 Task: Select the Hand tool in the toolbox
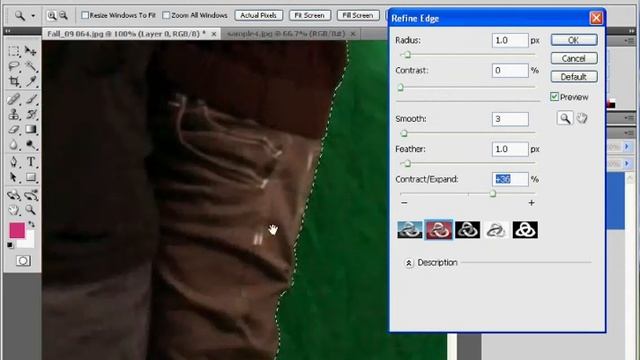coord(14,210)
